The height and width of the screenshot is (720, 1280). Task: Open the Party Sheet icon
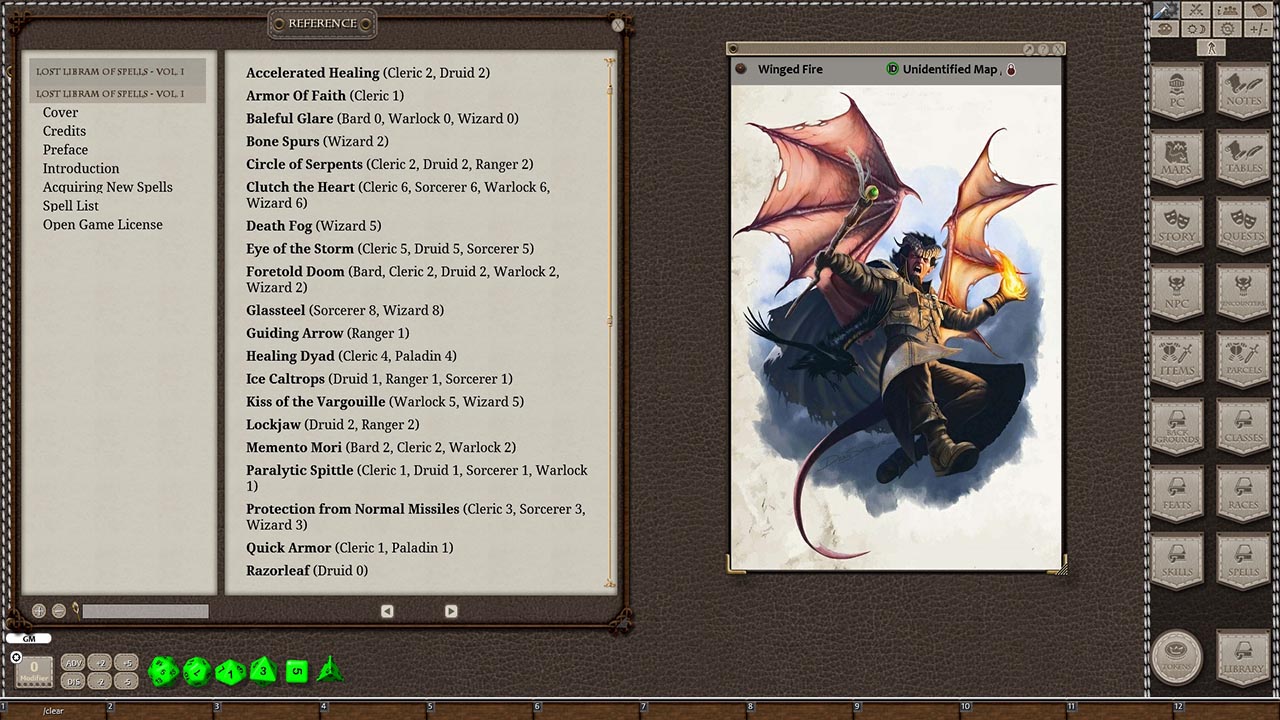pos(1228,10)
